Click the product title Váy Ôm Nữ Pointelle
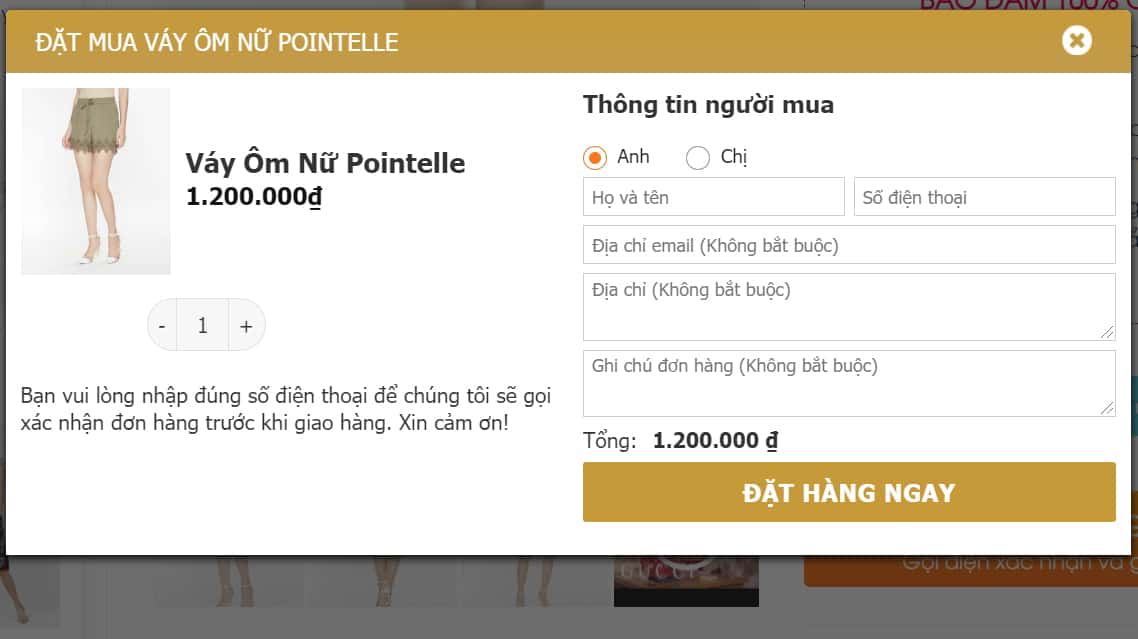 tap(324, 163)
